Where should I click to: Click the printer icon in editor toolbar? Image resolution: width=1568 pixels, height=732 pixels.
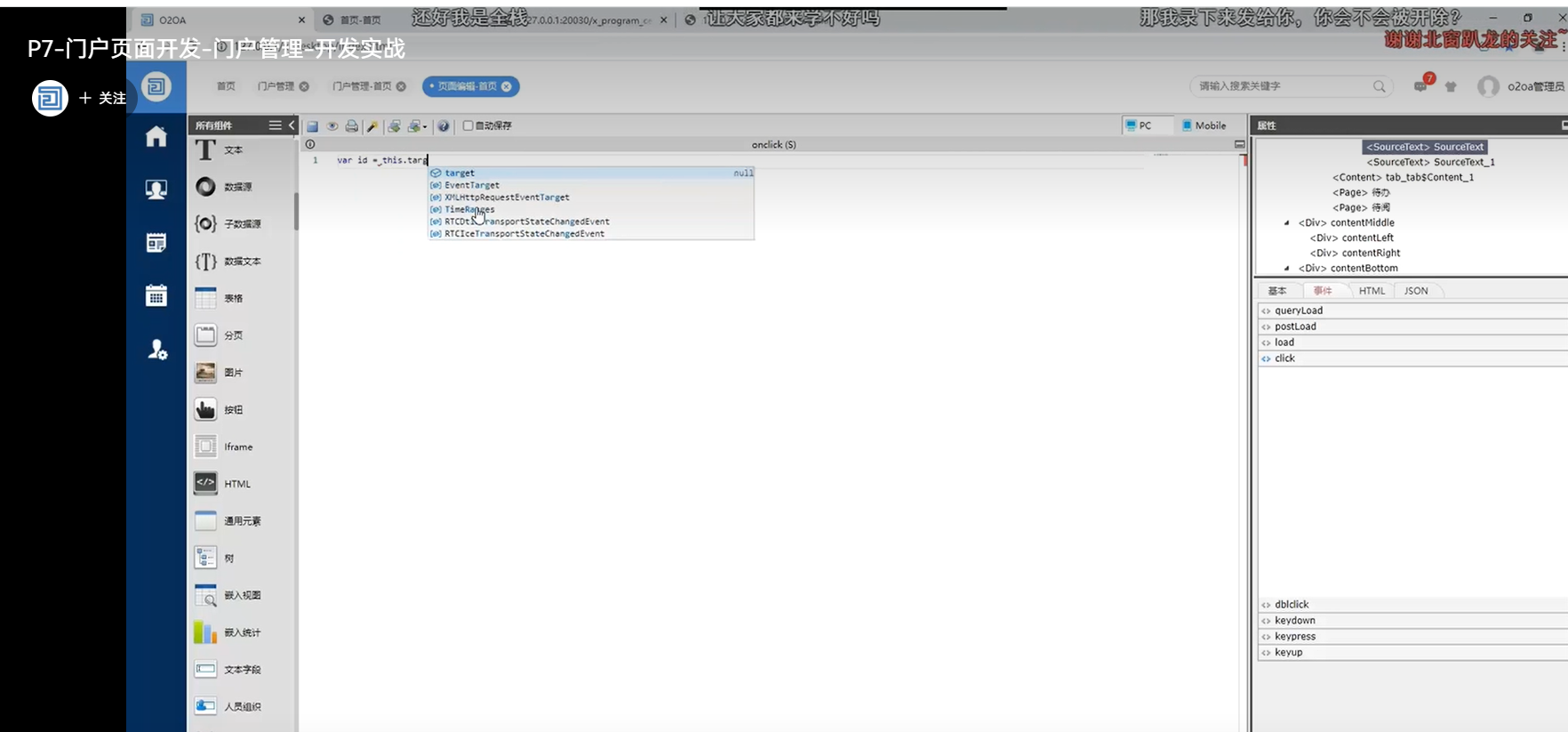352,126
